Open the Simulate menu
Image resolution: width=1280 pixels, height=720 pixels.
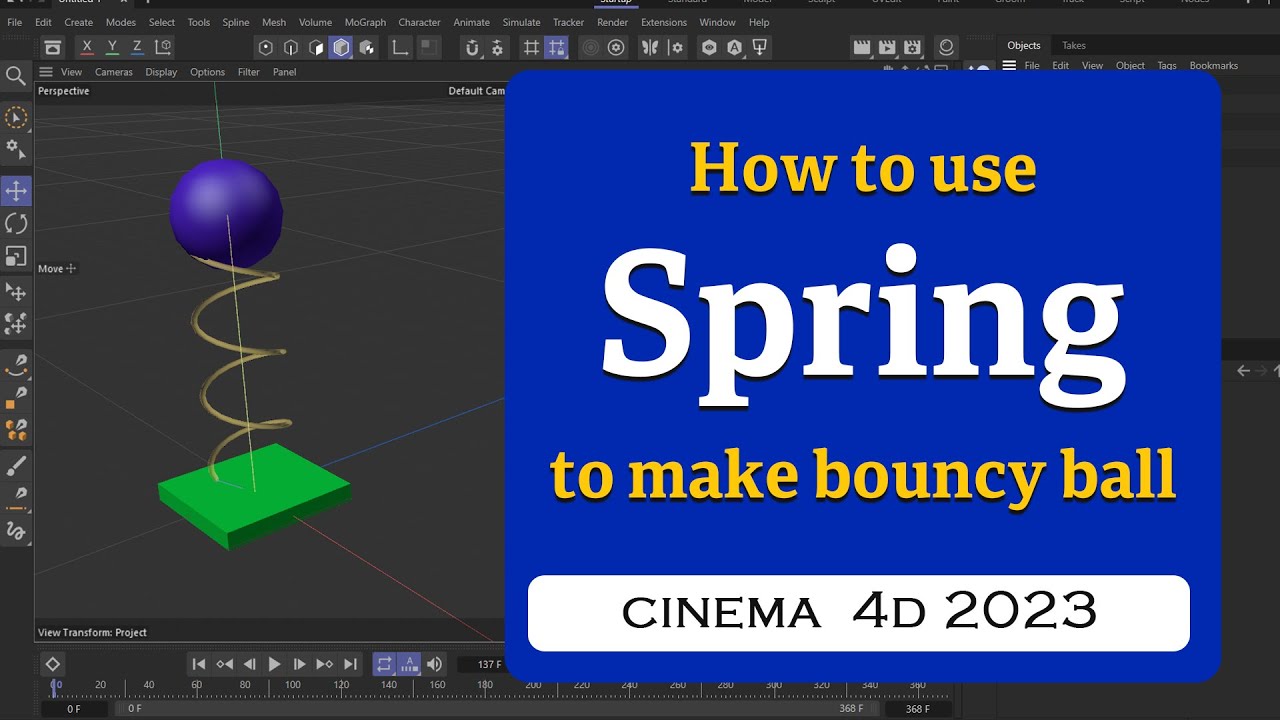(521, 22)
